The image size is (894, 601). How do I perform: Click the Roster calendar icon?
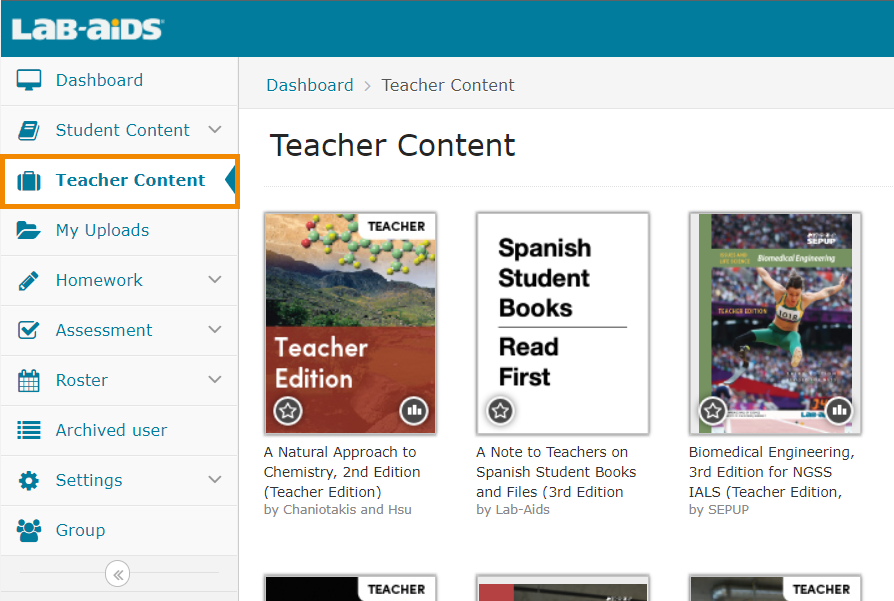coord(29,380)
